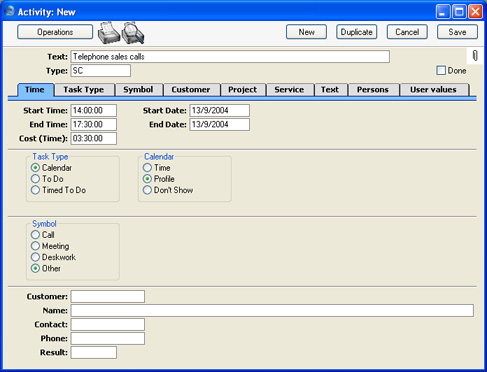Click the paperclip attachments icon
Screen dimensions: 487x372
click(x=475, y=56)
